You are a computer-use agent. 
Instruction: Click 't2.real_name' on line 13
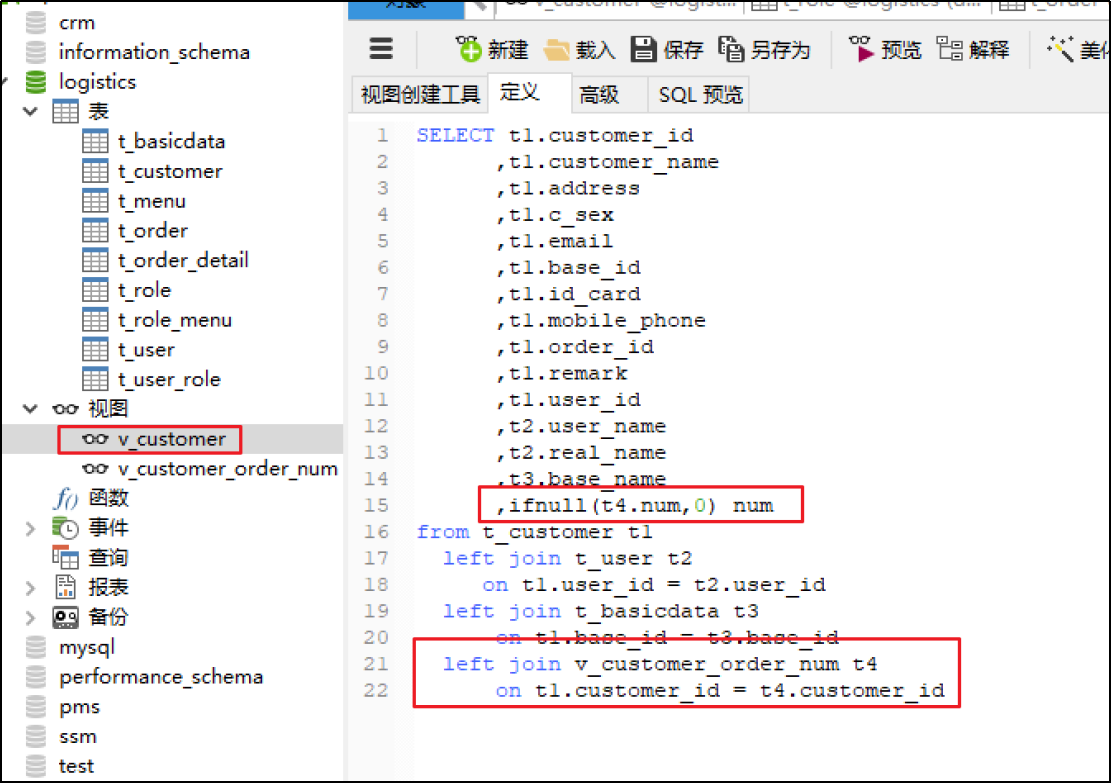pos(587,453)
